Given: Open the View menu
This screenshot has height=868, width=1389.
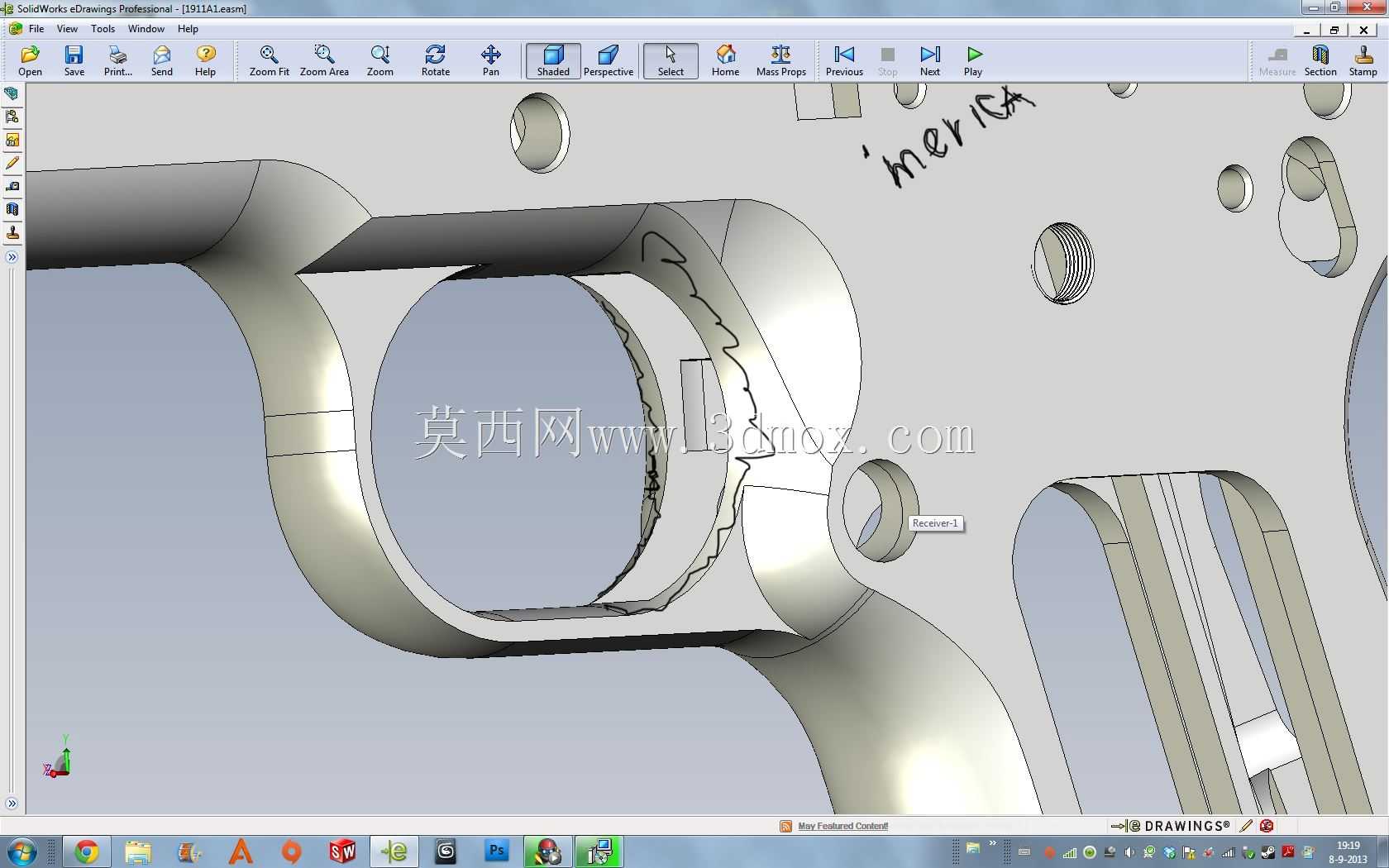Looking at the screenshot, I should click(67, 28).
